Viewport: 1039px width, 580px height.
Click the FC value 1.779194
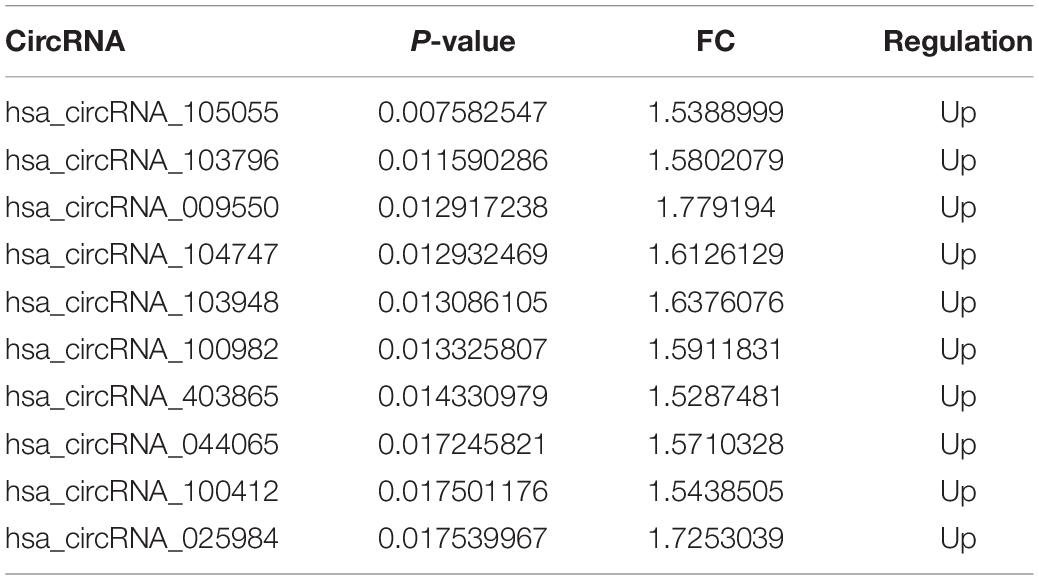click(x=716, y=207)
